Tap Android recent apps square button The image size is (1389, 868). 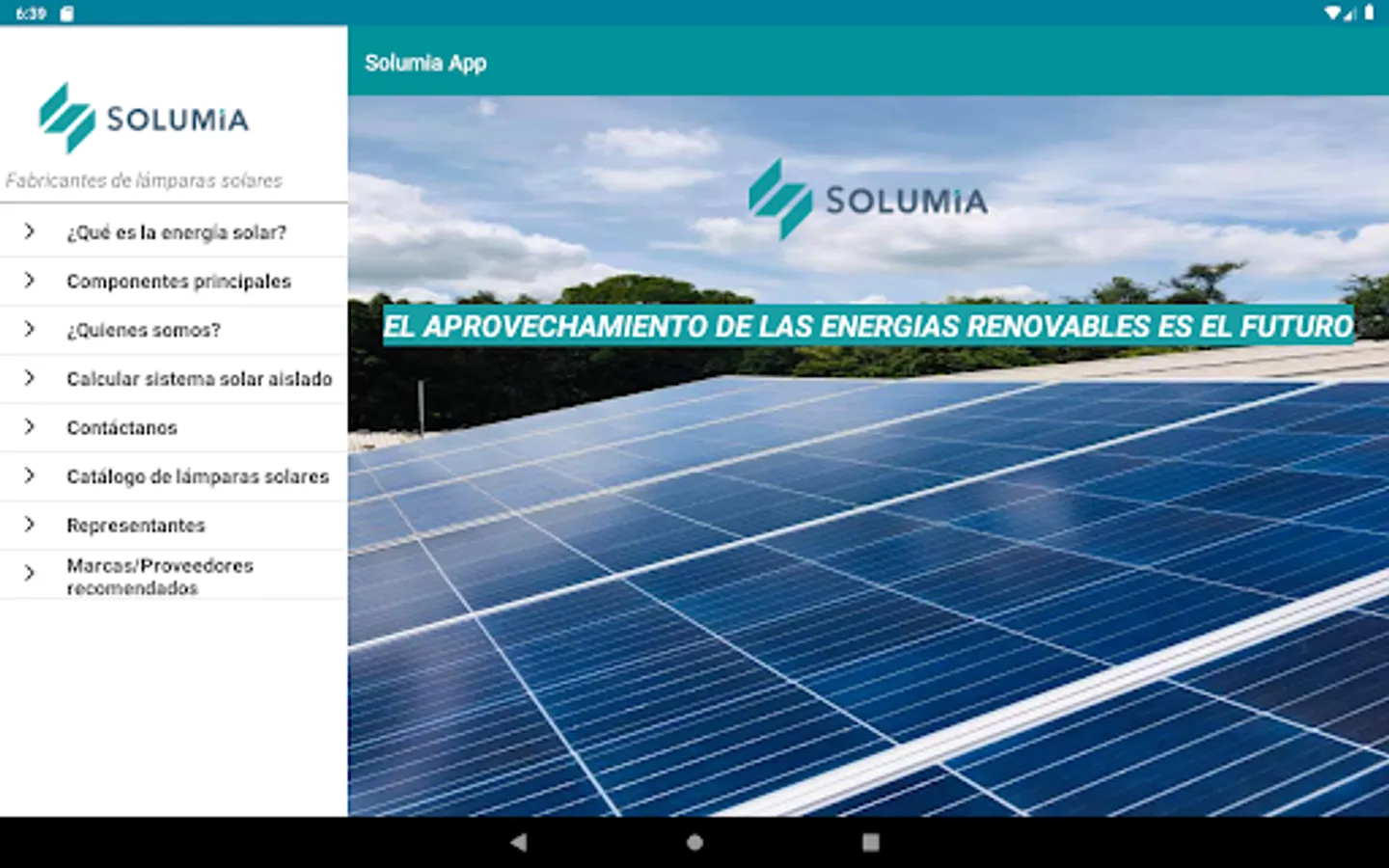click(870, 842)
